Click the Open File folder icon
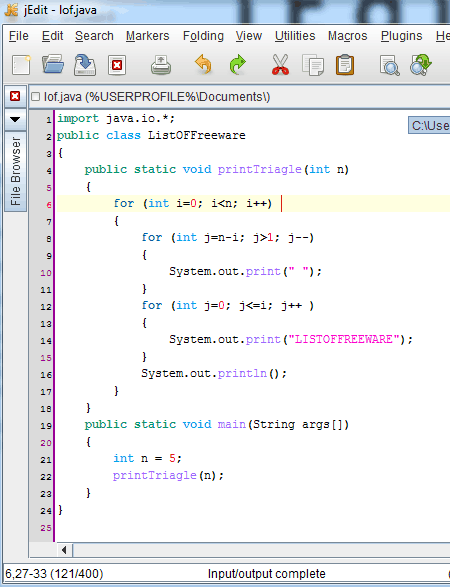 coord(53,65)
